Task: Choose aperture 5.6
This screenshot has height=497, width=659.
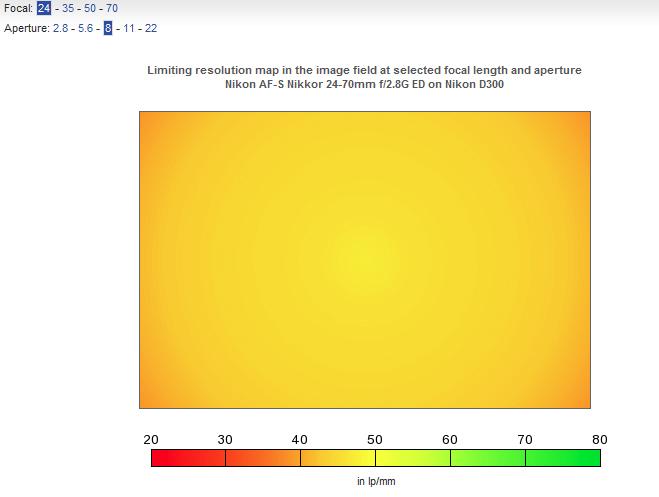Action: (x=85, y=28)
